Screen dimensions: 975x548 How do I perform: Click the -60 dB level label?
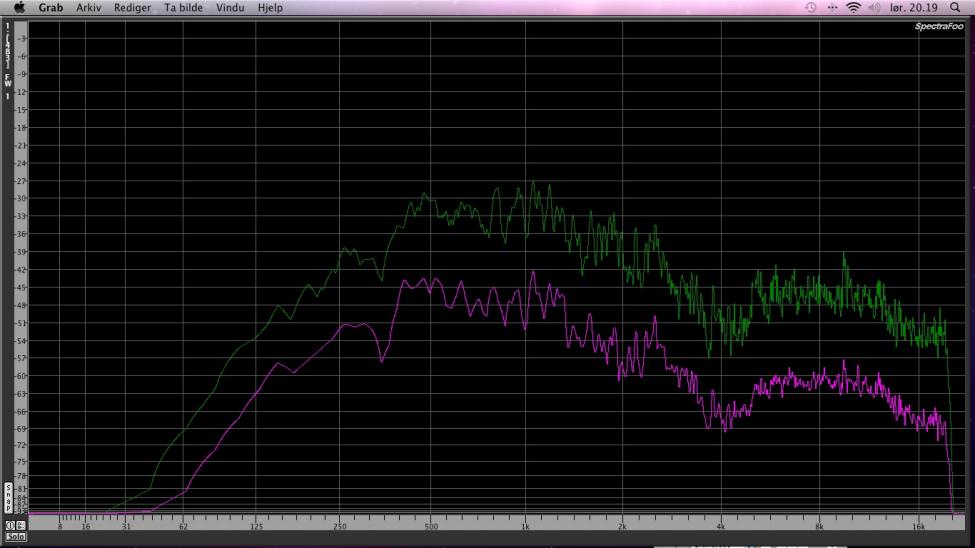pyautogui.click(x=22, y=376)
